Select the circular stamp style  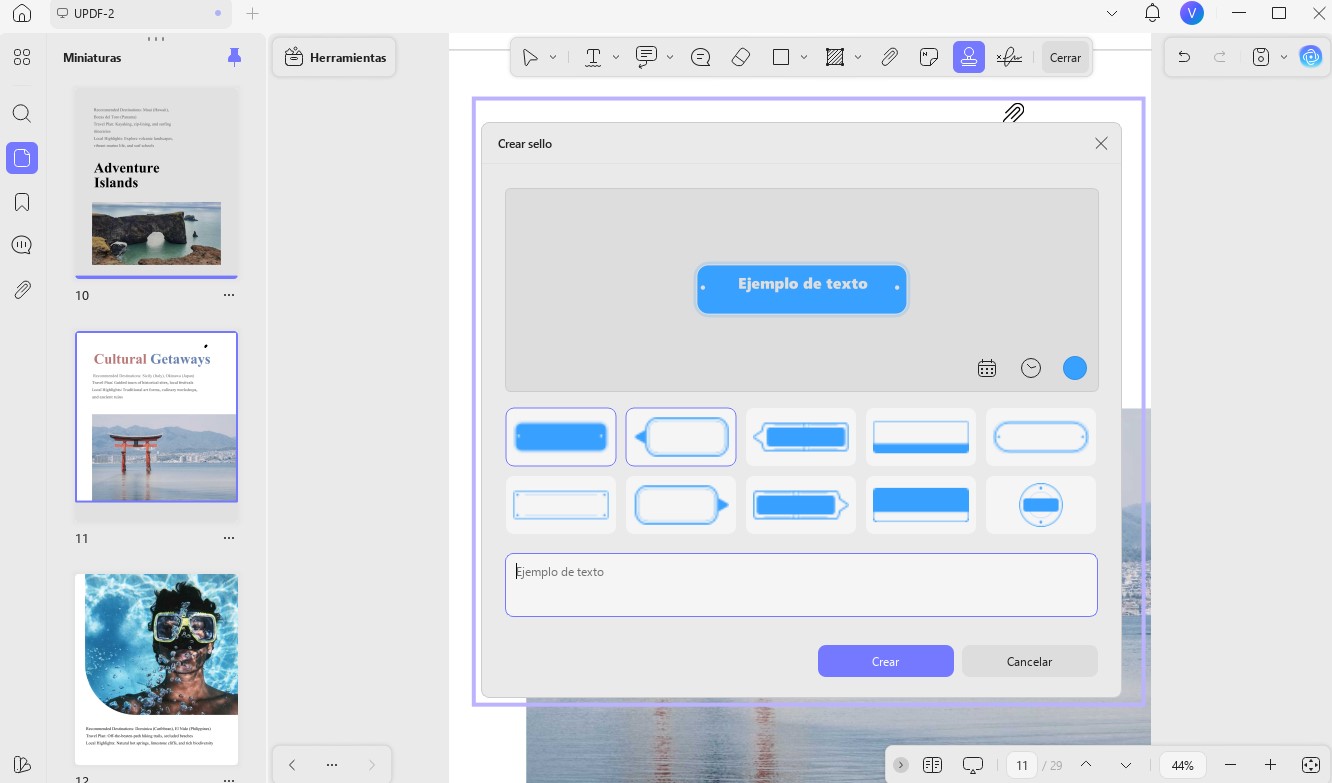[x=1041, y=505]
